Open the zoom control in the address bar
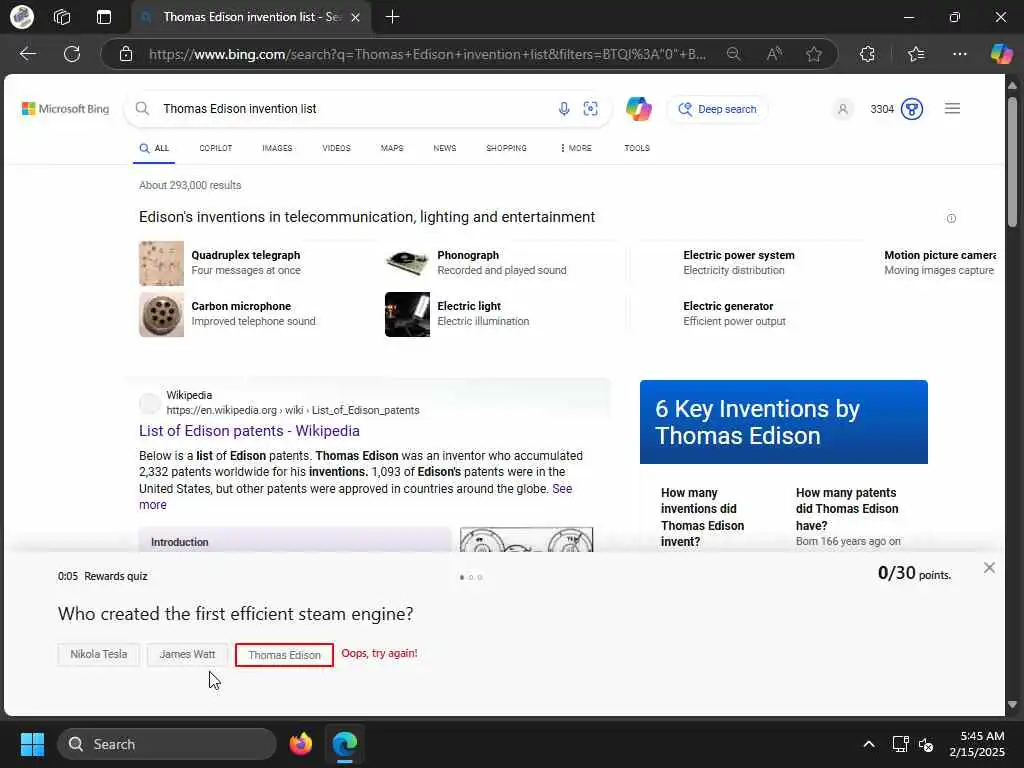This screenshot has height=768, width=1024. point(733,54)
